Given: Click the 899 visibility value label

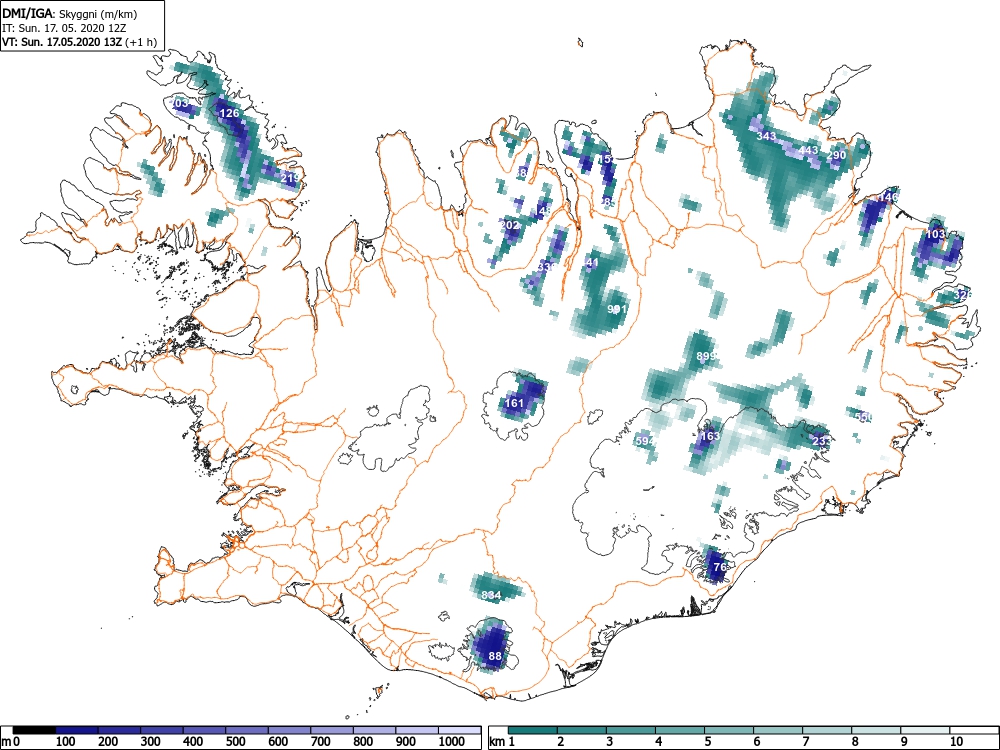Looking at the screenshot, I should [707, 357].
